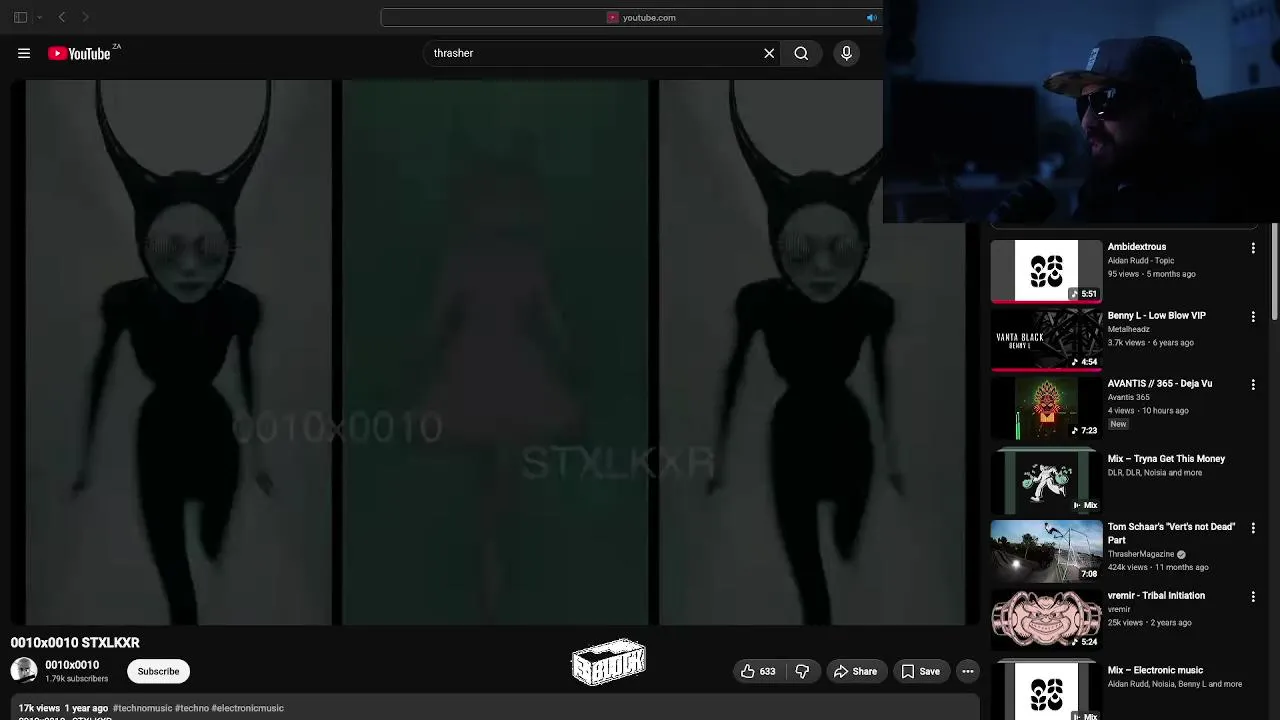Mute tab via address bar speaker icon
Image resolution: width=1280 pixels, height=720 pixels.
coord(871,17)
